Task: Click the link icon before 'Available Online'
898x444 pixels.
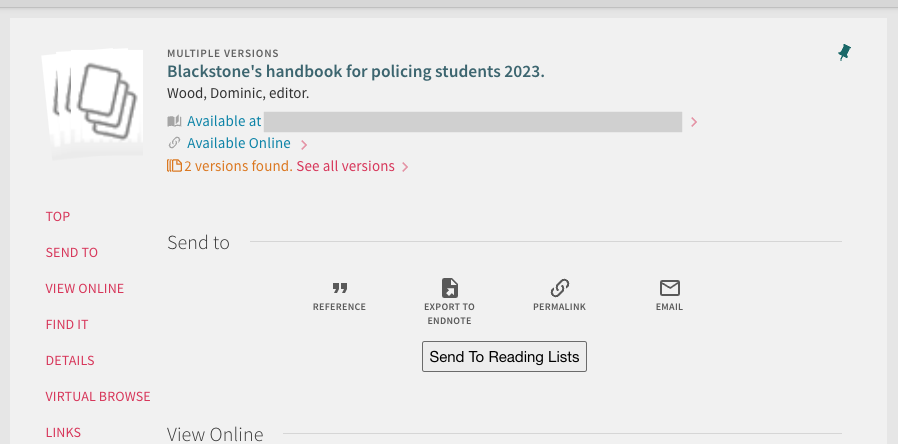Action: click(174, 143)
